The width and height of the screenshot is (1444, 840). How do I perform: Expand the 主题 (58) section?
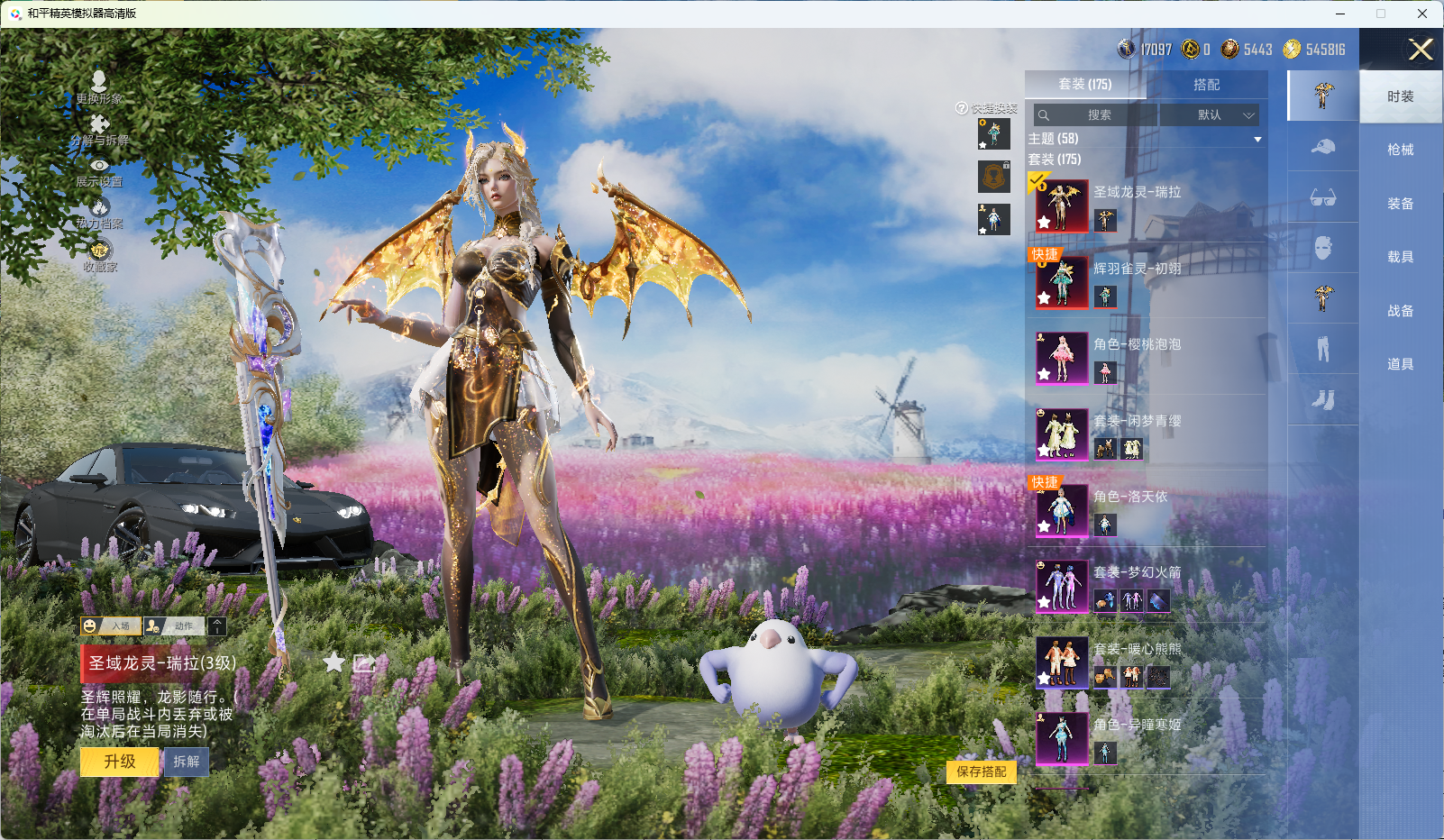click(1257, 140)
